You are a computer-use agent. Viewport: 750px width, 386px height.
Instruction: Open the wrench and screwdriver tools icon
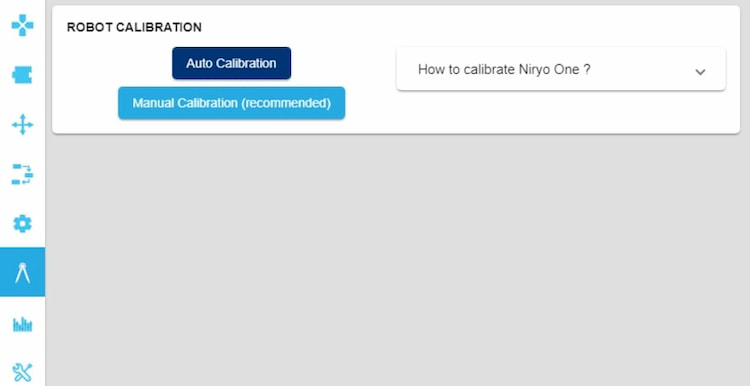coord(22,373)
